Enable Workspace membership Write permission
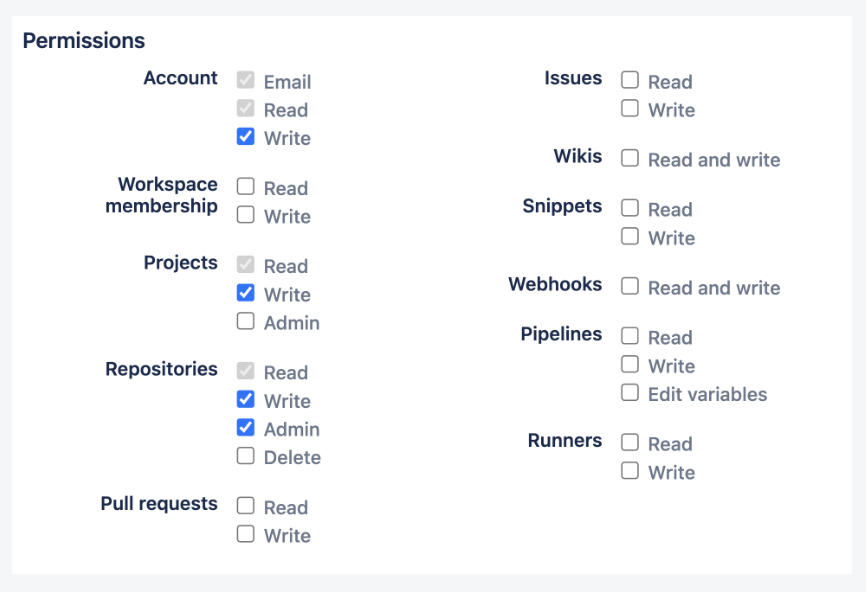866x592 pixels. 245,215
